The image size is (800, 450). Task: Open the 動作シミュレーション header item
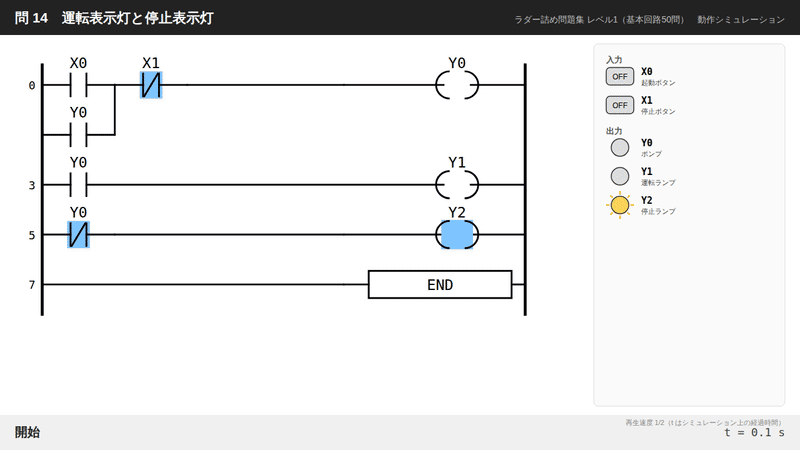click(741, 19)
